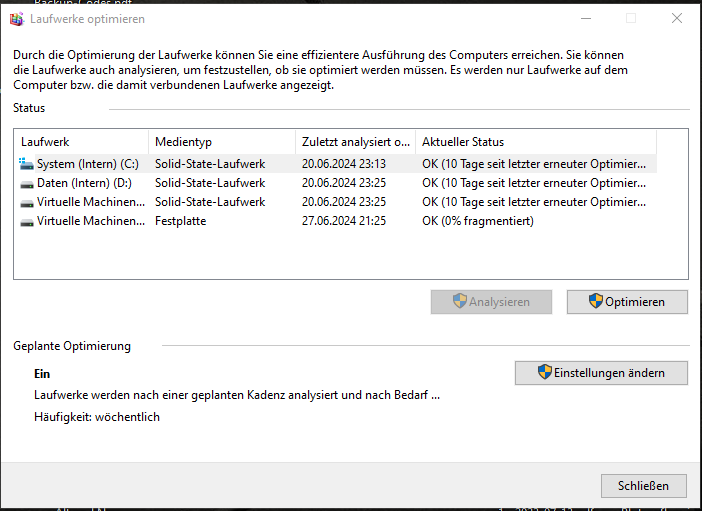Image resolution: width=702 pixels, height=511 pixels.
Task: Click the date 27.06.2024 21:25
Action: 344,221
